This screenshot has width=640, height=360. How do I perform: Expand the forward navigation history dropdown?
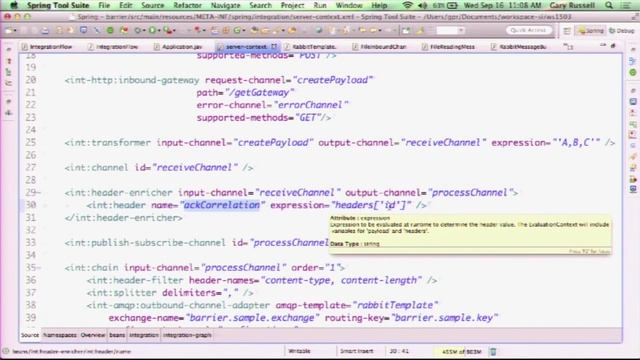(394, 31)
